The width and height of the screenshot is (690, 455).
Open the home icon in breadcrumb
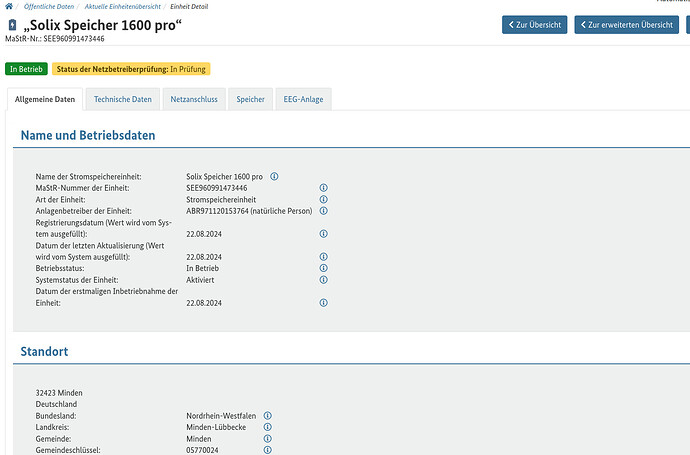click(9, 6)
